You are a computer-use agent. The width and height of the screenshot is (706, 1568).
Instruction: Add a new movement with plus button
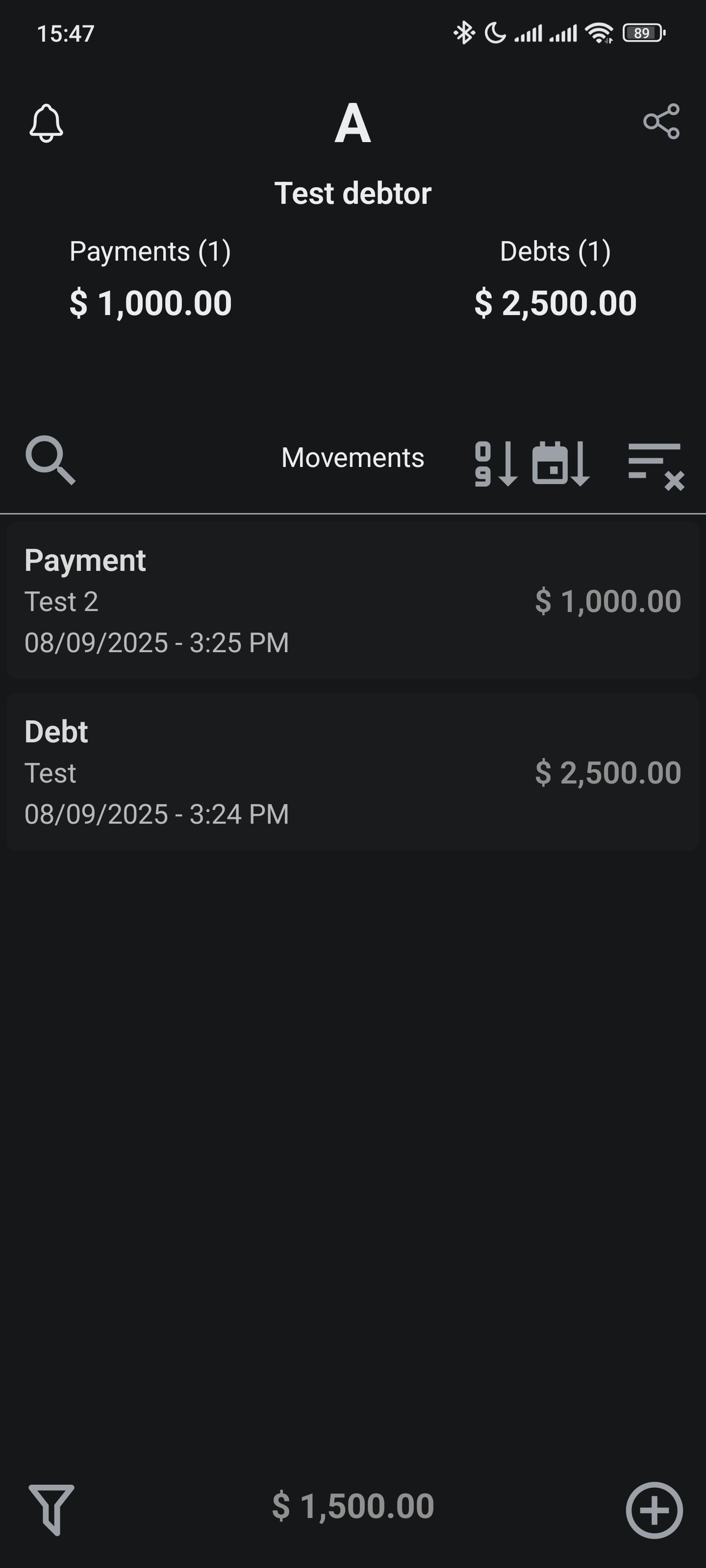(654, 1510)
